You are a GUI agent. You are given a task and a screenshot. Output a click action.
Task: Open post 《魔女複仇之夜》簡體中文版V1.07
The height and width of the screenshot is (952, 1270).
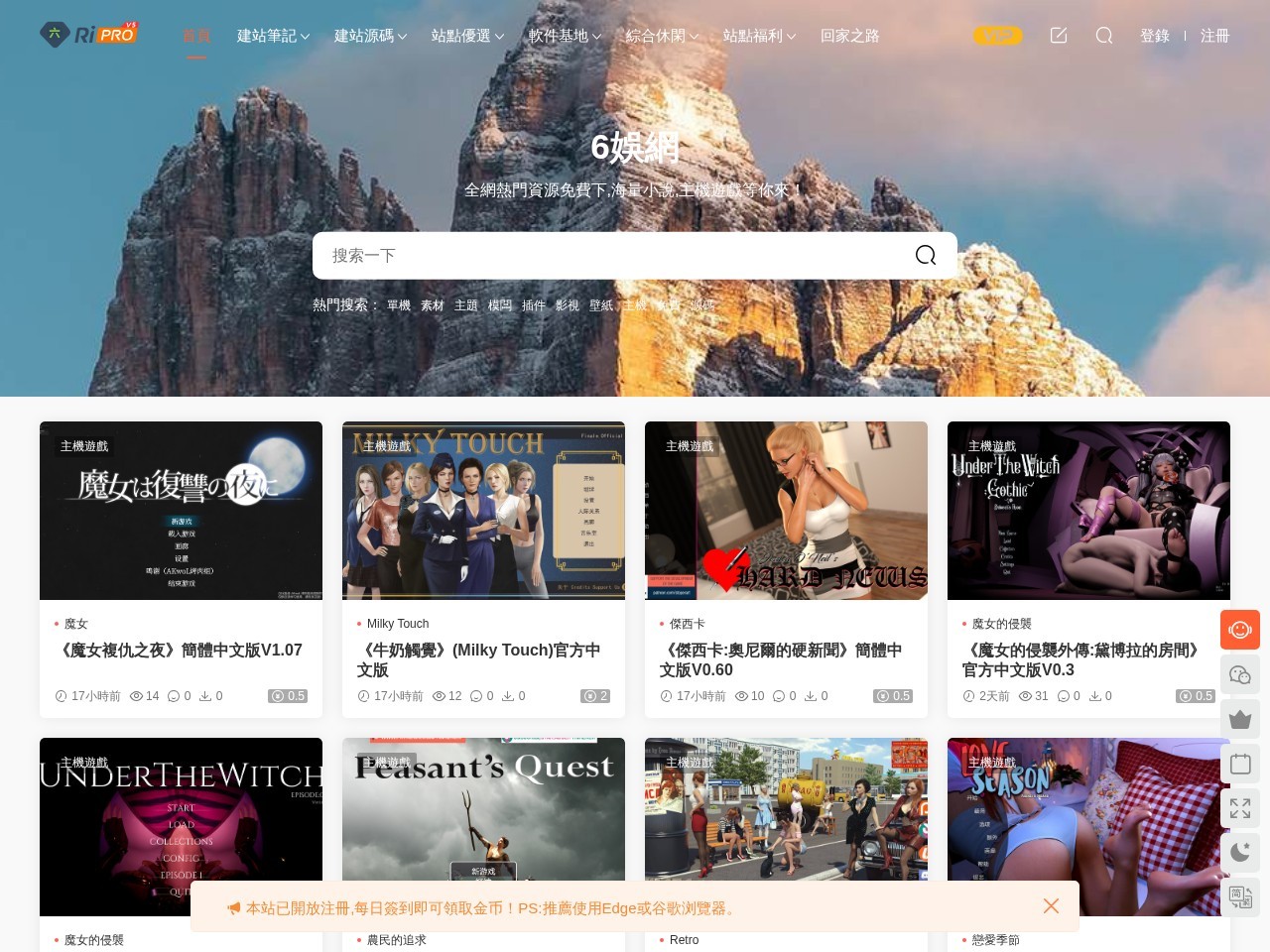pos(181,651)
